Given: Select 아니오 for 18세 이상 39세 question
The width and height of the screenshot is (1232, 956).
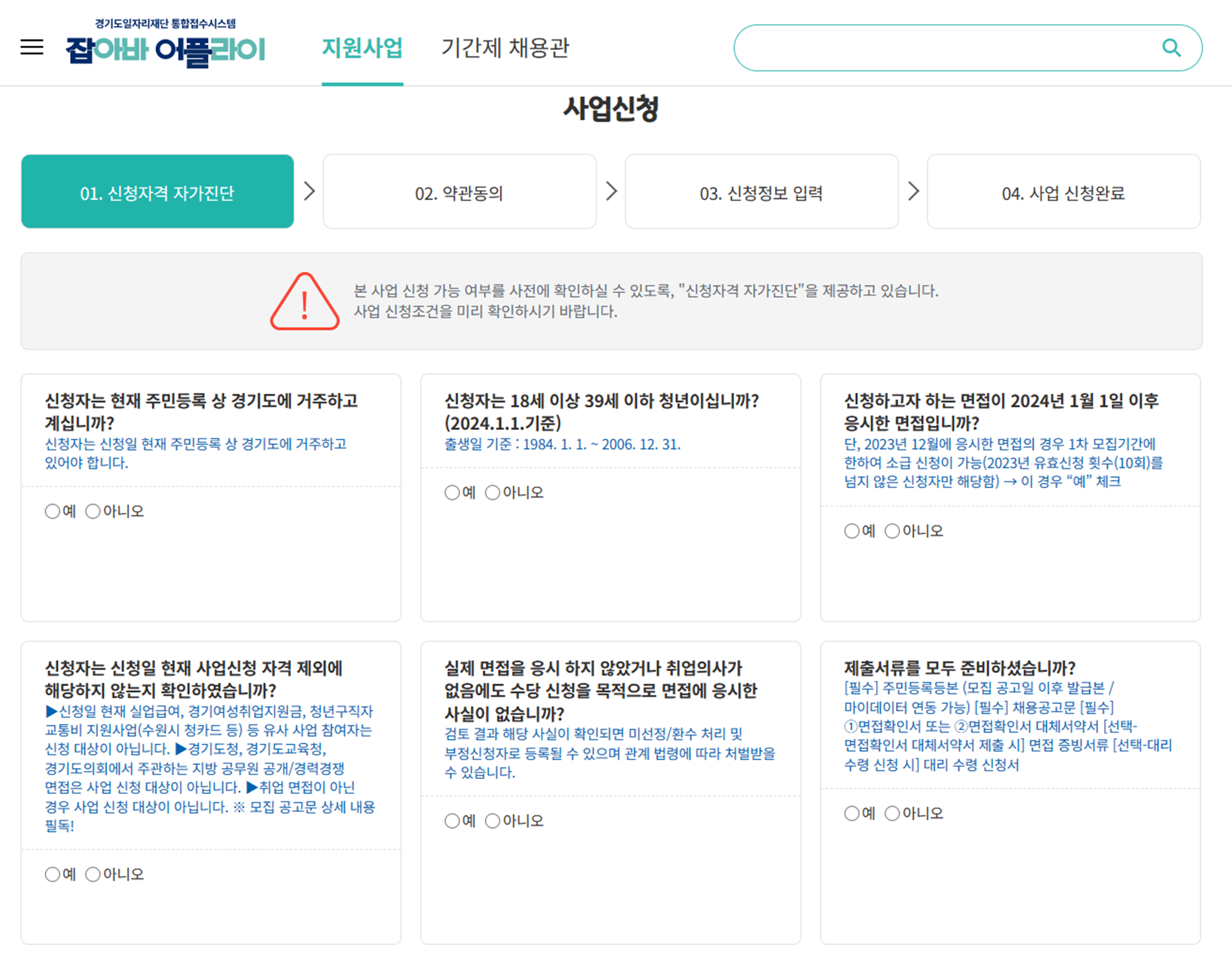Looking at the screenshot, I should [493, 493].
